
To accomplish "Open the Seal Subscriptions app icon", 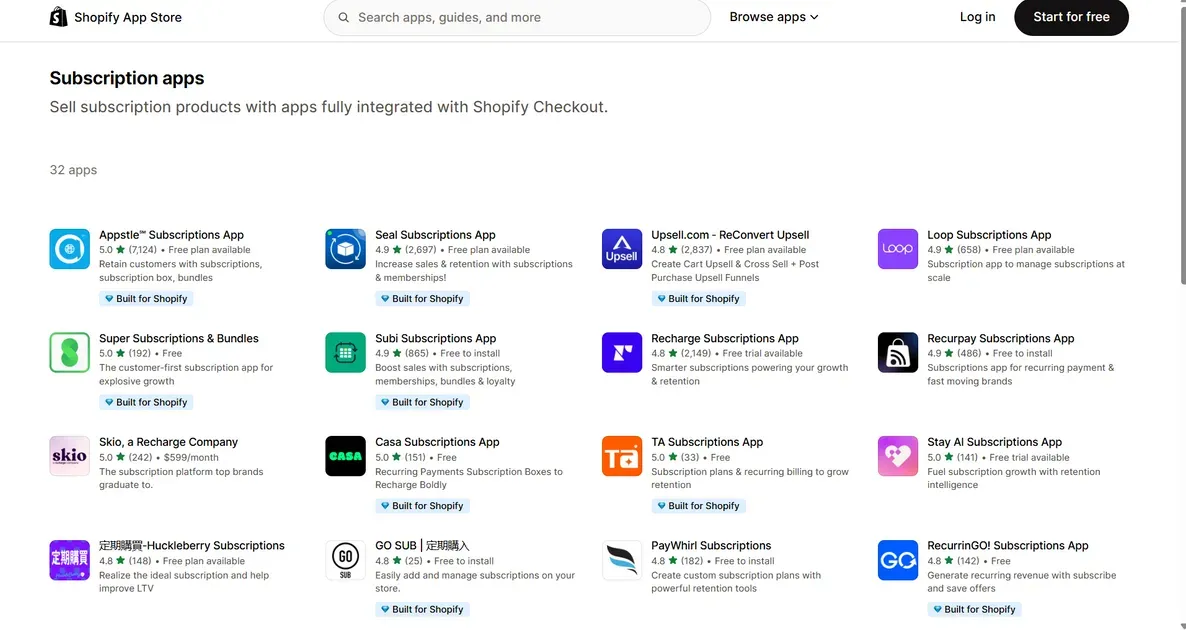I will (x=346, y=249).
